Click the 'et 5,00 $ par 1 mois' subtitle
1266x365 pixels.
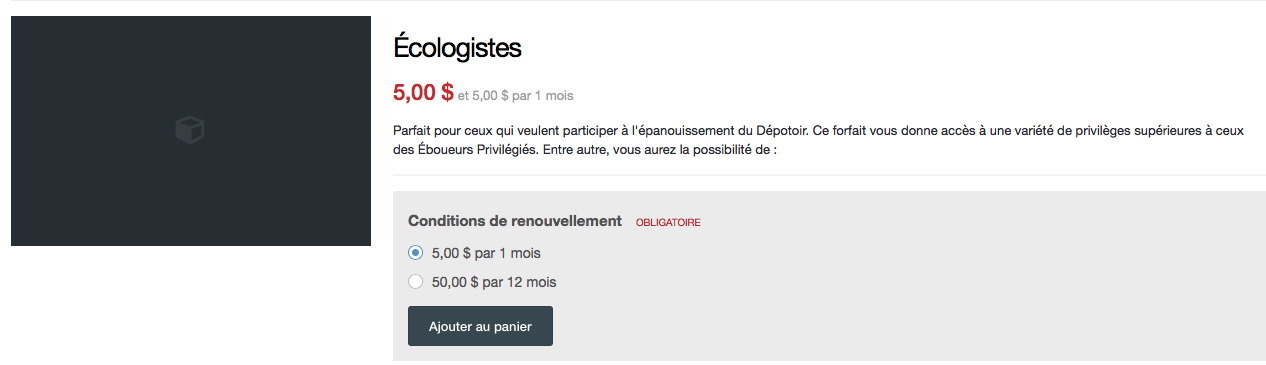point(515,96)
